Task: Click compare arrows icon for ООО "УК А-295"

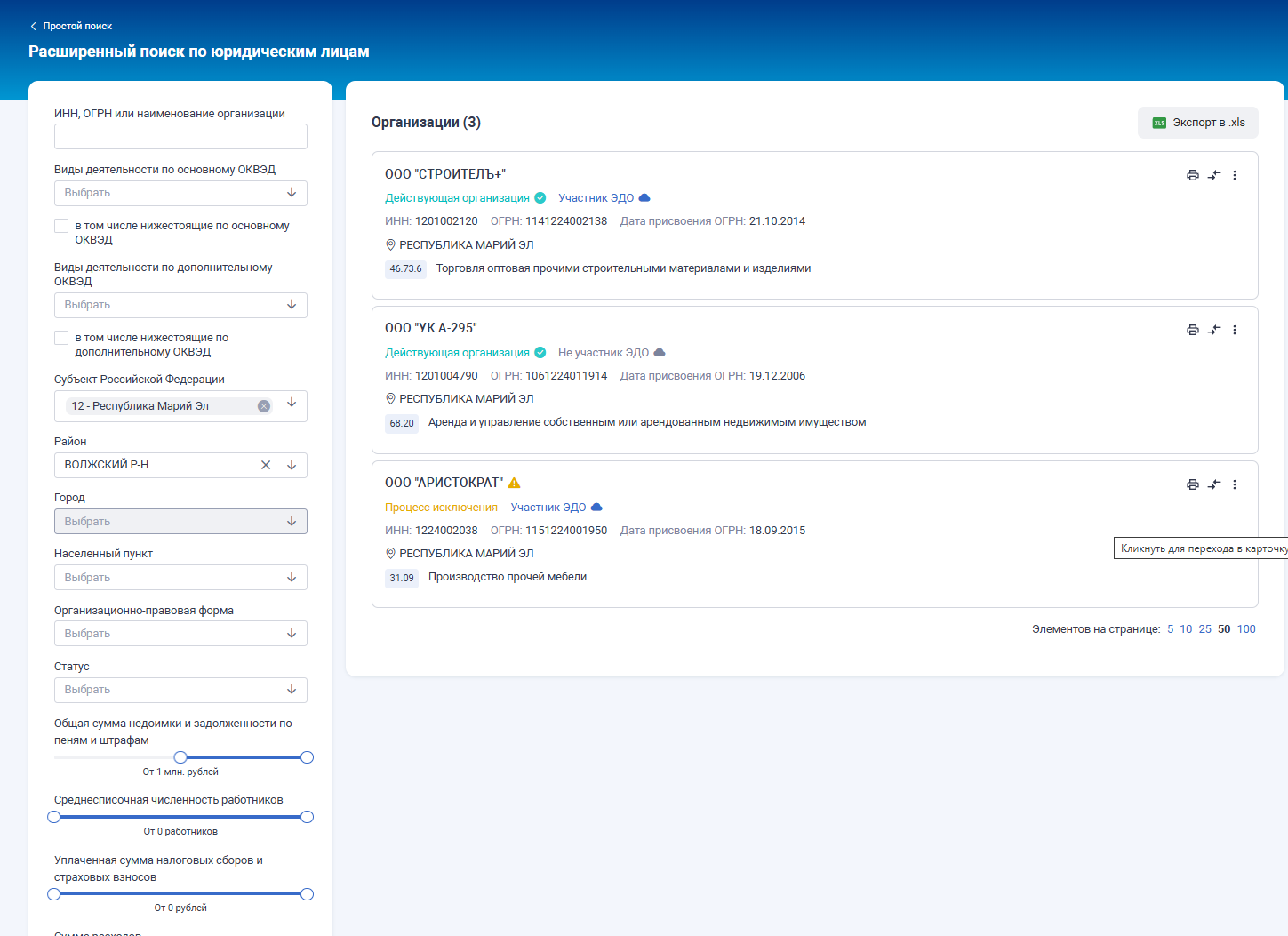Action: (x=1213, y=330)
